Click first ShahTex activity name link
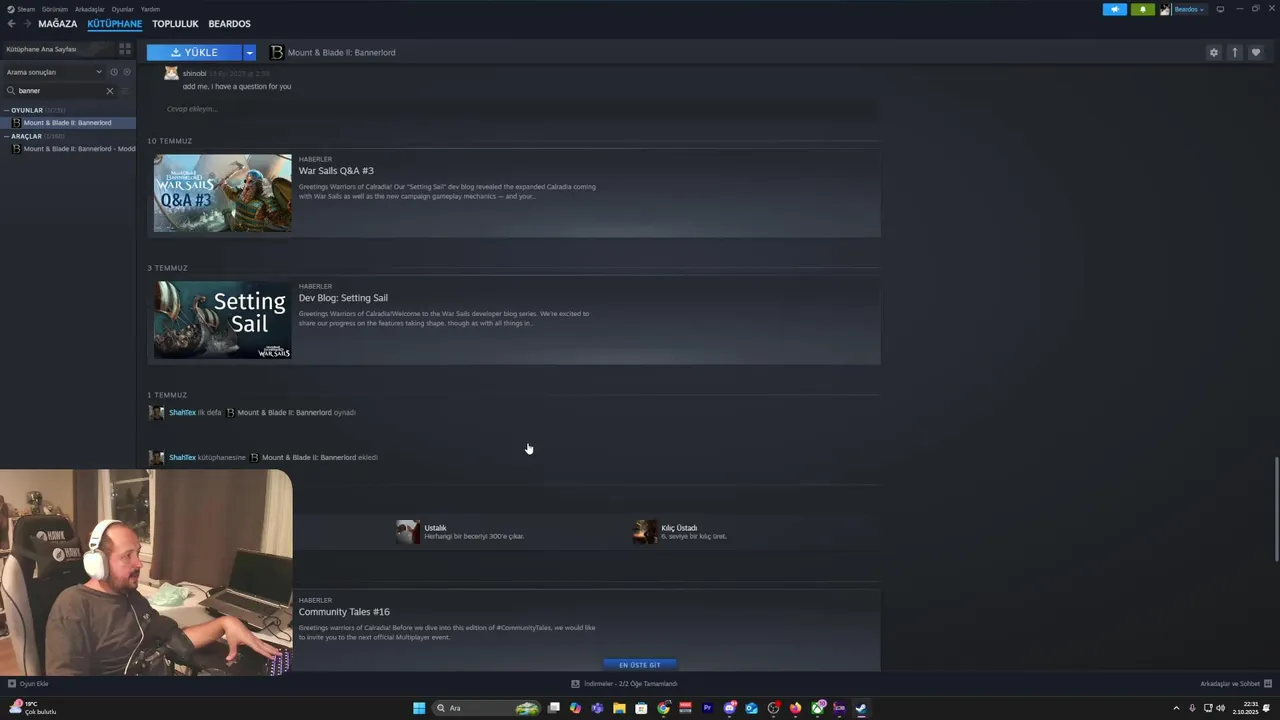 coord(182,412)
